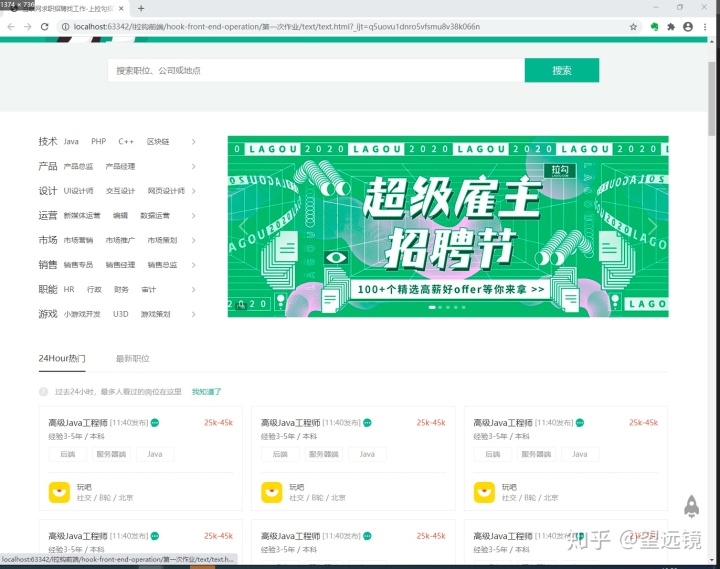Open the green Evernote extension icon

point(654,27)
